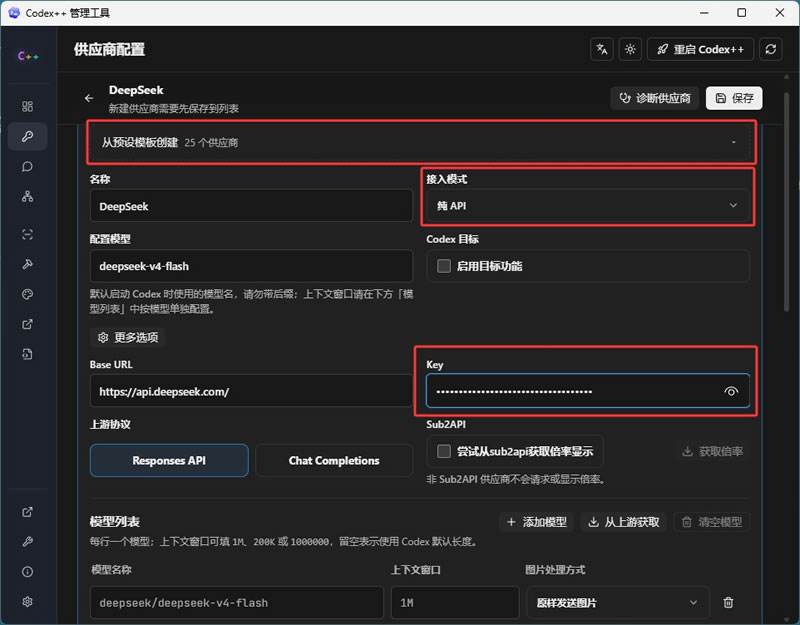Click 添加模型 button
Viewport: 800px width, 625px height.
coord(536,522)
